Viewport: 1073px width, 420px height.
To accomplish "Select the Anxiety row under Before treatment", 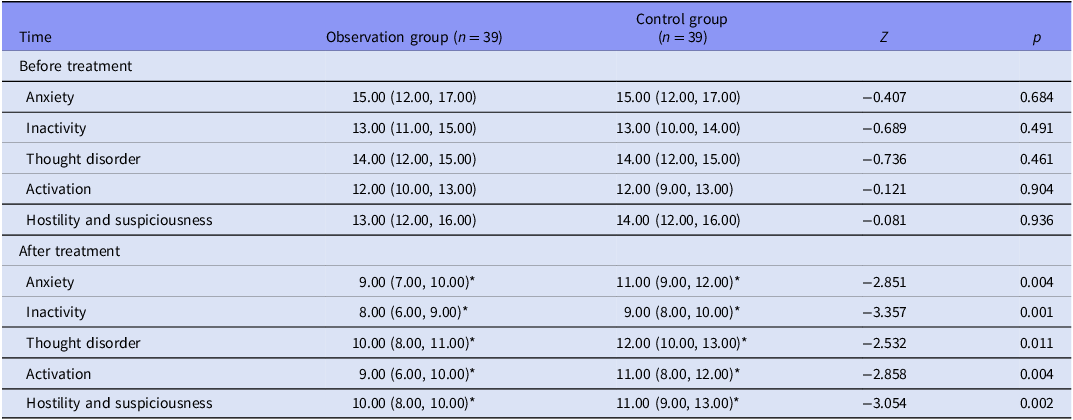I will coord(536,98).
